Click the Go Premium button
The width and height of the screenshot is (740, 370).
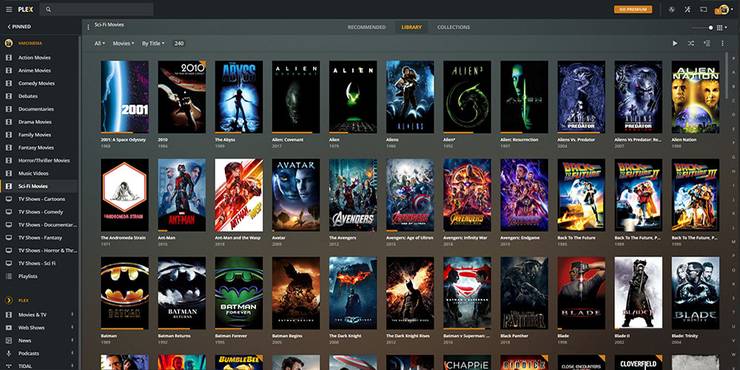point(633,9)
